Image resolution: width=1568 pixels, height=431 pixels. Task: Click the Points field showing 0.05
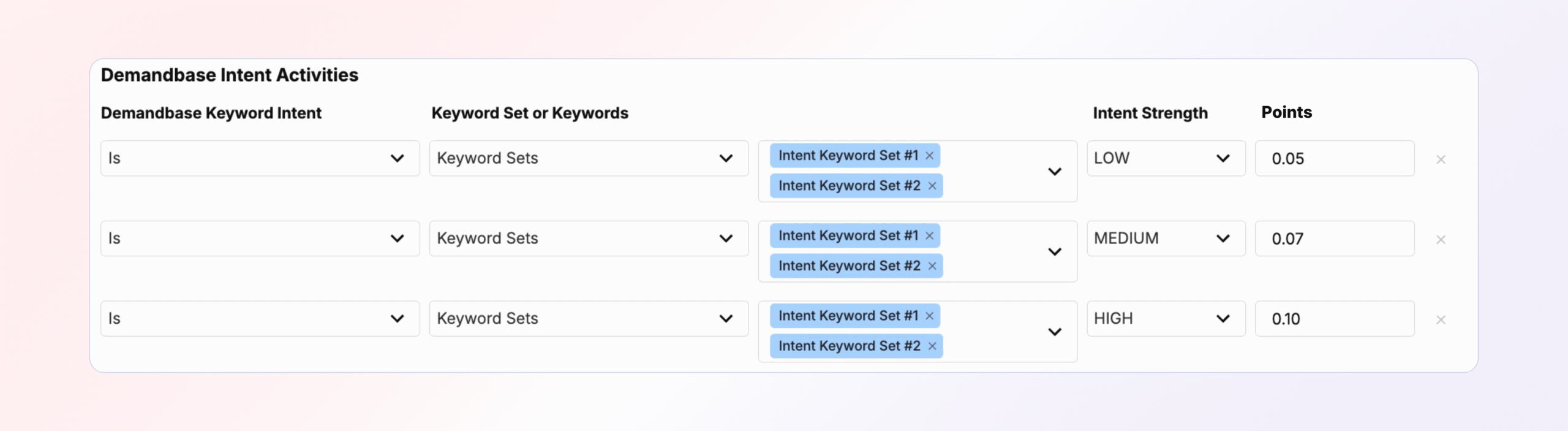click(x=1334, y=159)
